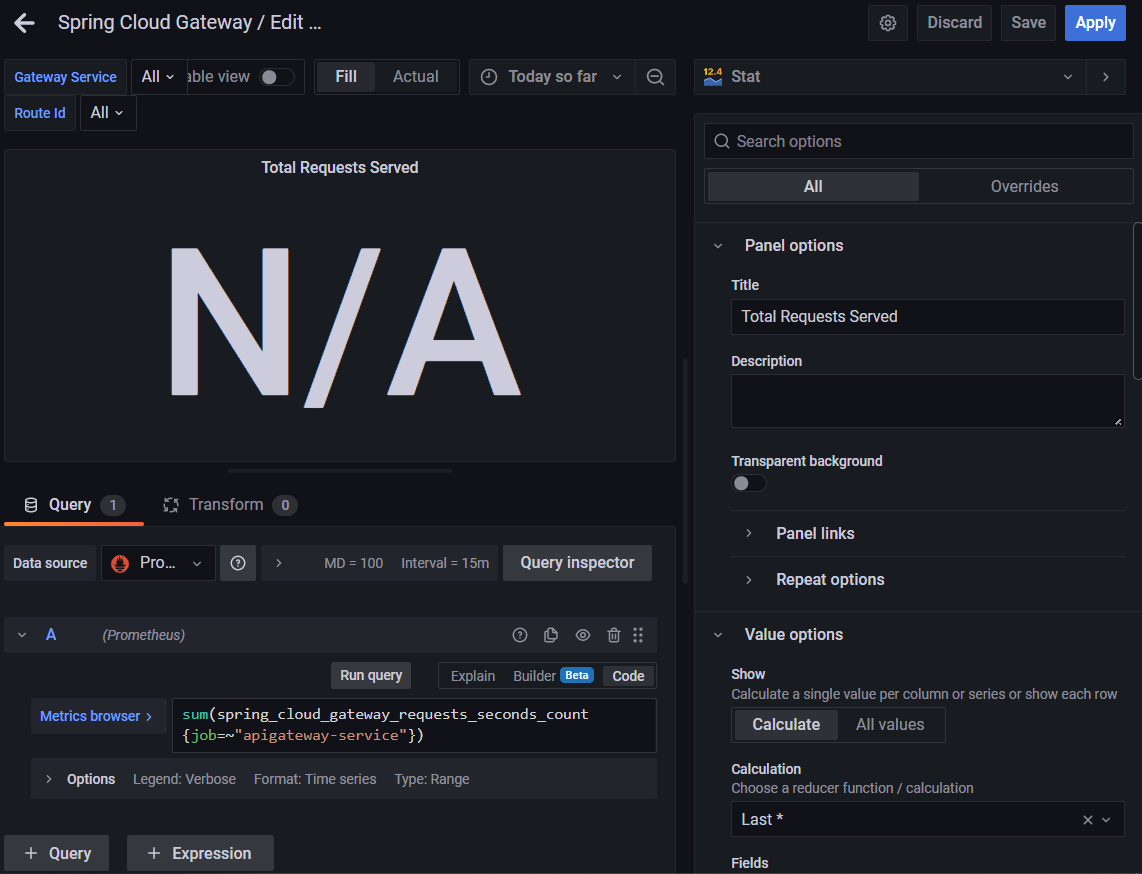The height and width of the screenshot is (874, 1142).
Task: Click the zoom out time range icon
Action: 655,76
